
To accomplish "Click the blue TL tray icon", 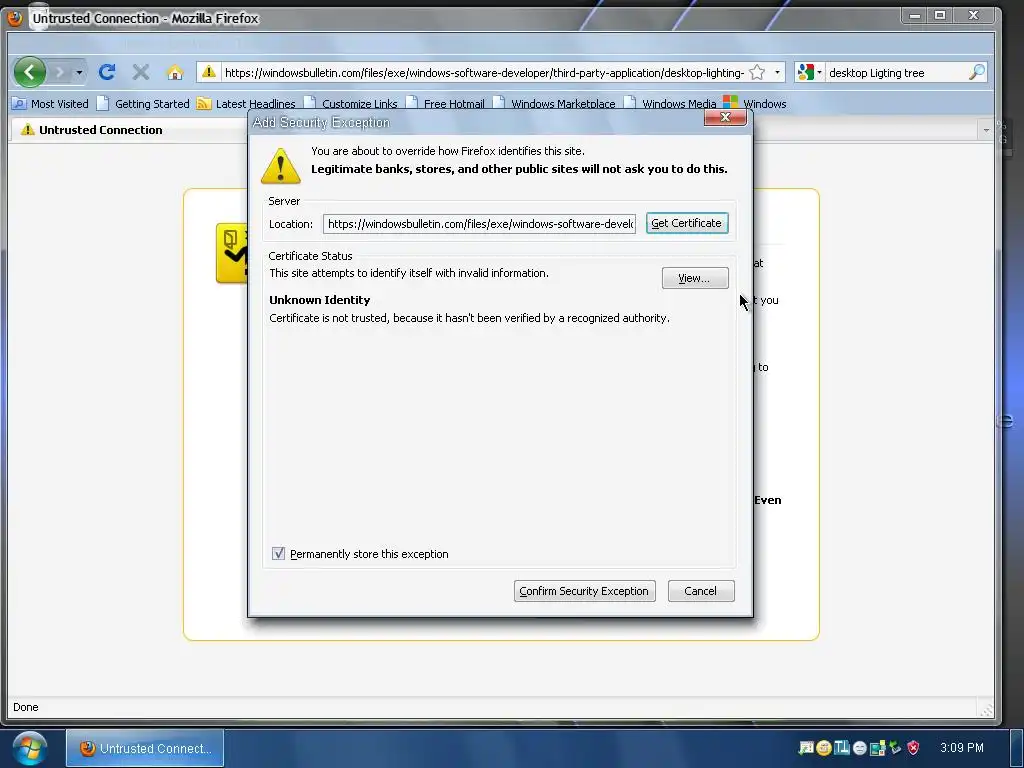I will point(842,748).
